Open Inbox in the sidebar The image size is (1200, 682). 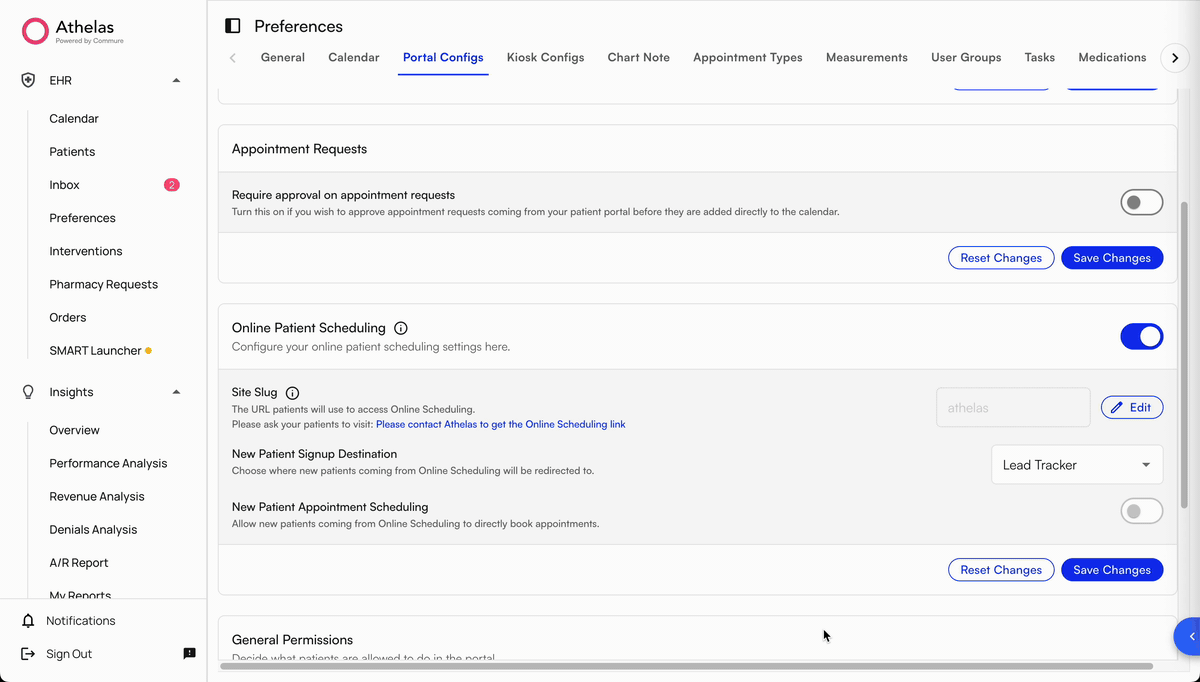[x=64, y=185]
